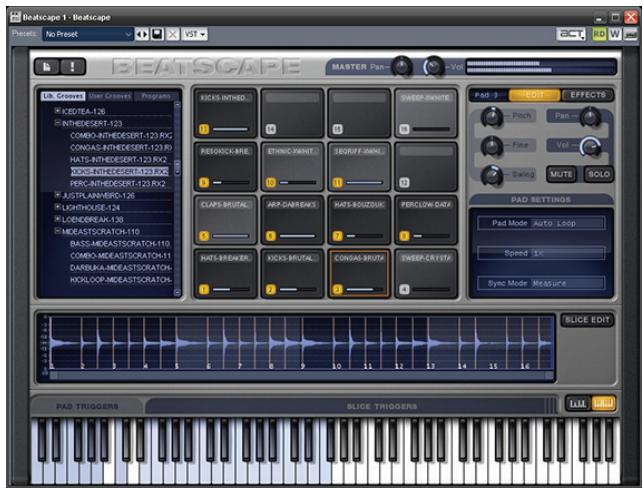643x489 pixels.
Task: Click pad 8 number badge PERCLOW-DATA
Action: point(404,236)
